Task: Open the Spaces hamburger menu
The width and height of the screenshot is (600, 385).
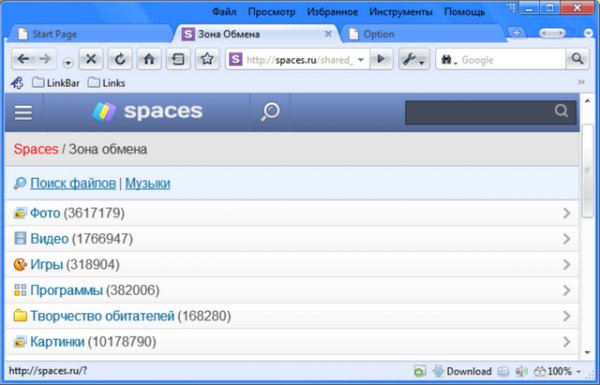Action: coord(23,113)
